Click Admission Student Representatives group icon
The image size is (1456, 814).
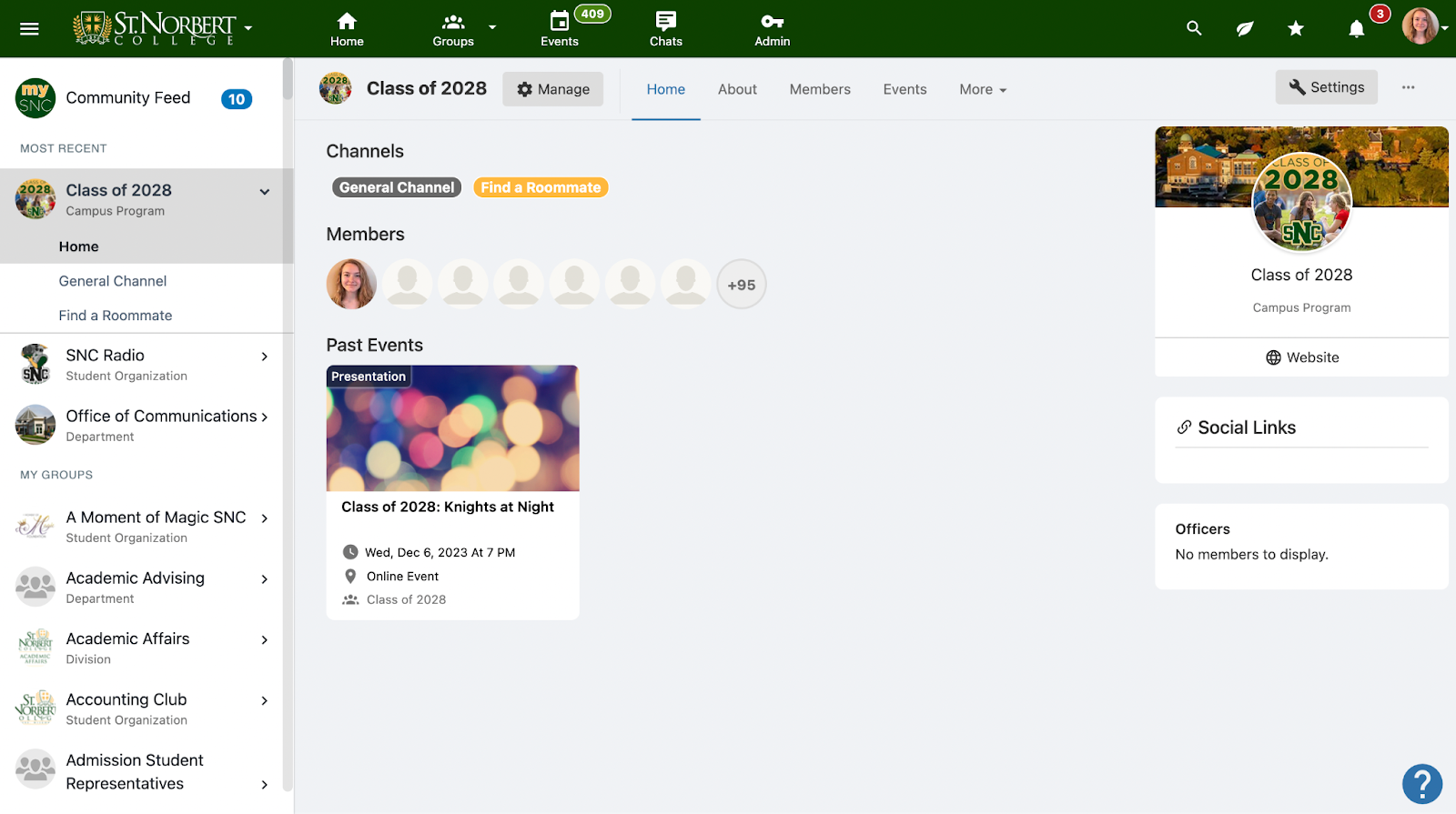coord(35,769)
